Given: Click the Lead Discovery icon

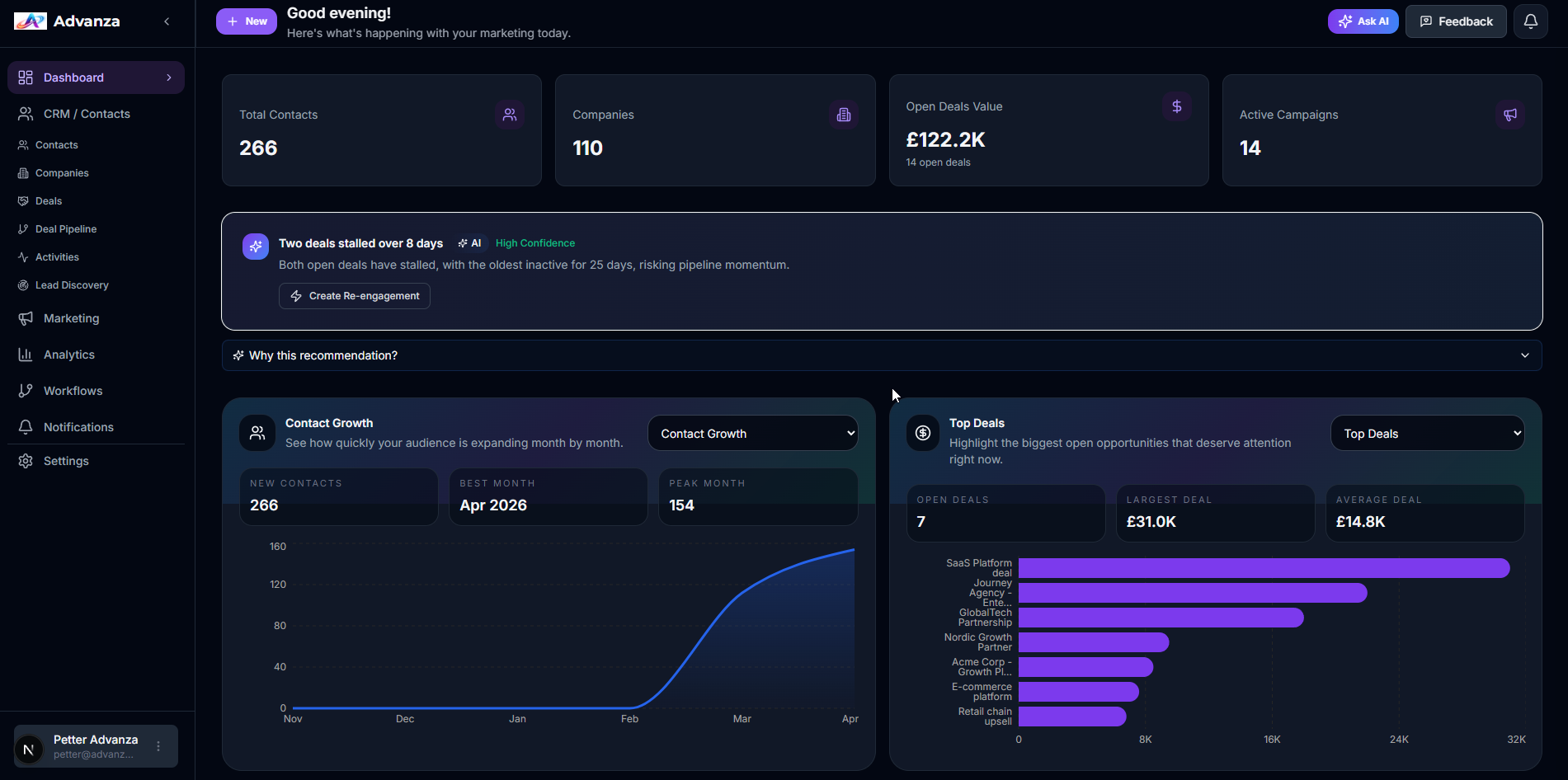Looking at the screenshot, I should (x=23, y=284).
